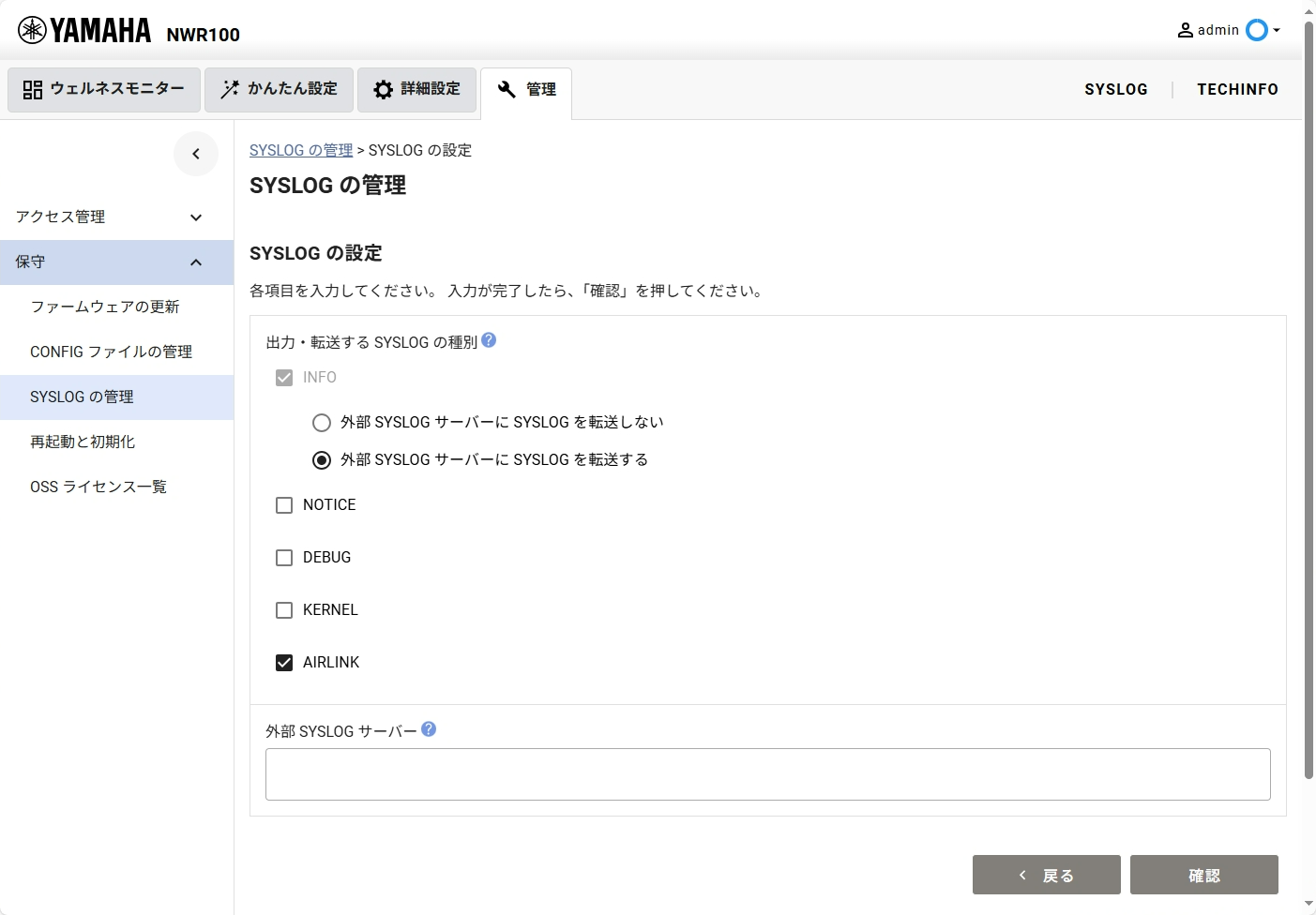Collapse the sidebar with the left chevron button
The image size is (1316, 915).
click(x=196, y=154)
